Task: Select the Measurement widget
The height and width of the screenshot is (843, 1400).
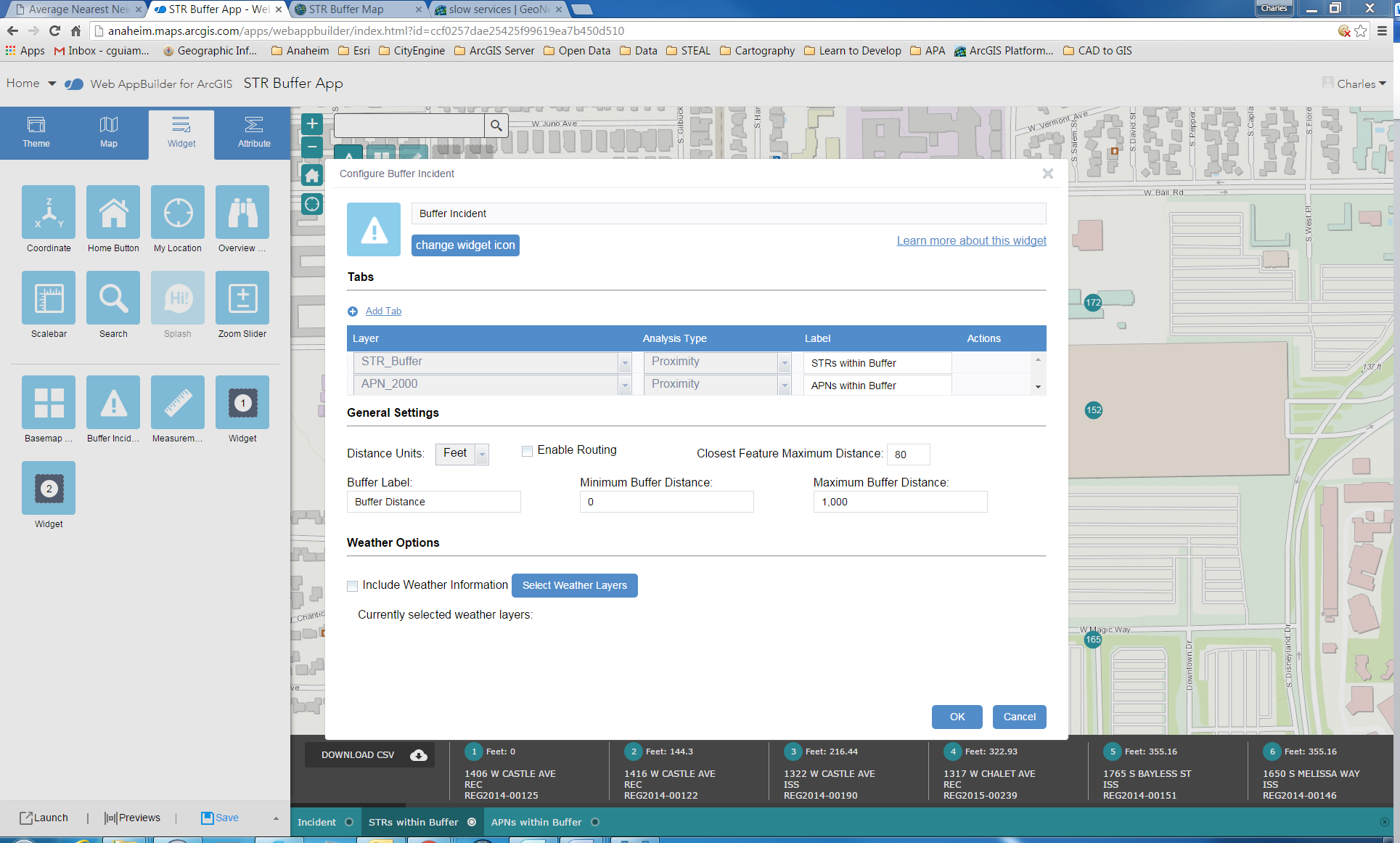Action: (178, 402)
